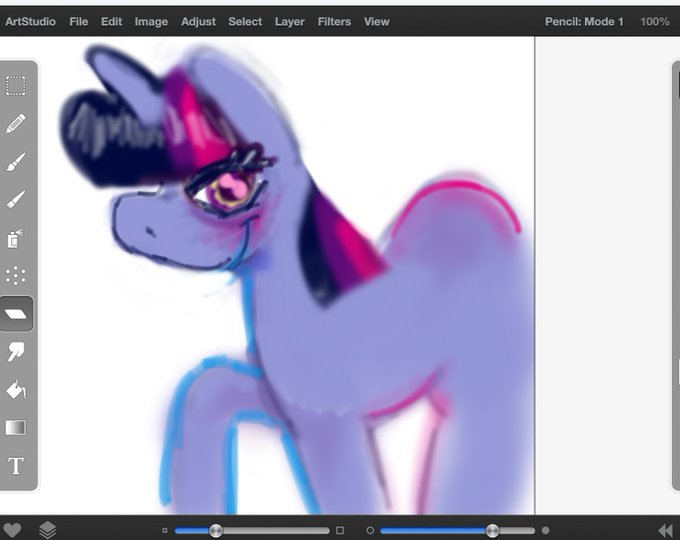Open the Filters menu
680x540 pixels.
coord(334,22)
